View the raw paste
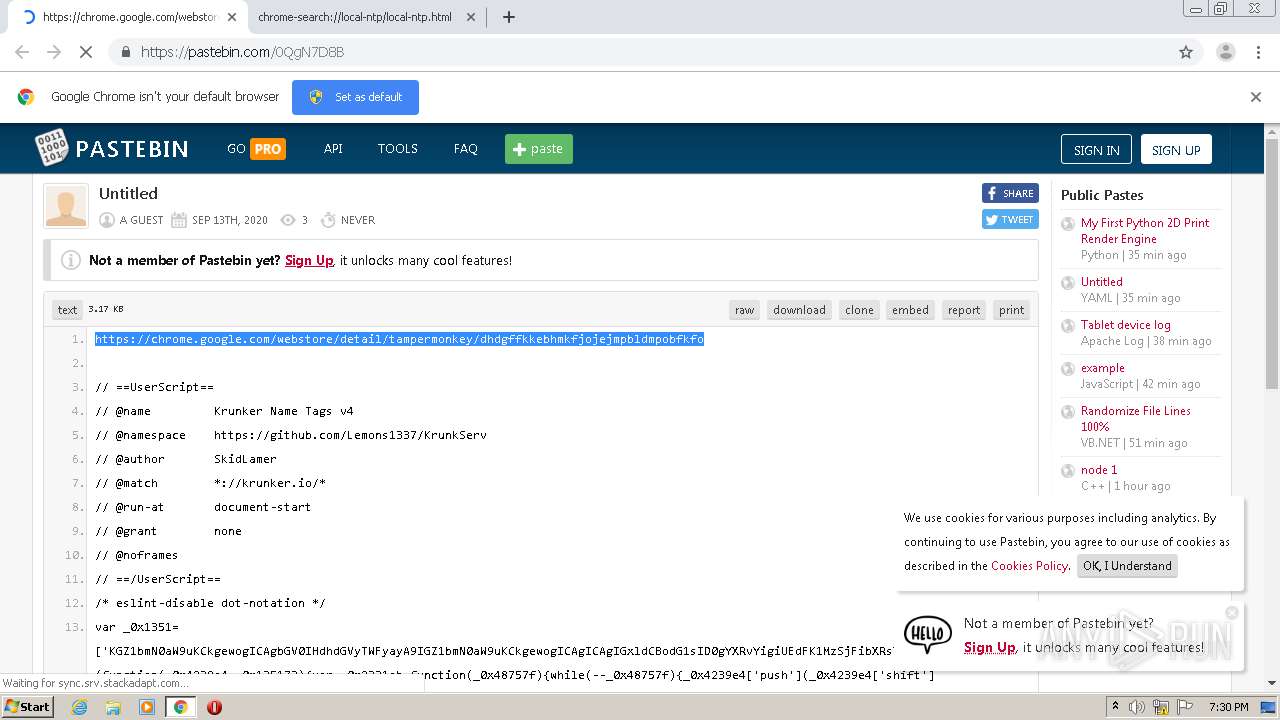 [744, 310]
